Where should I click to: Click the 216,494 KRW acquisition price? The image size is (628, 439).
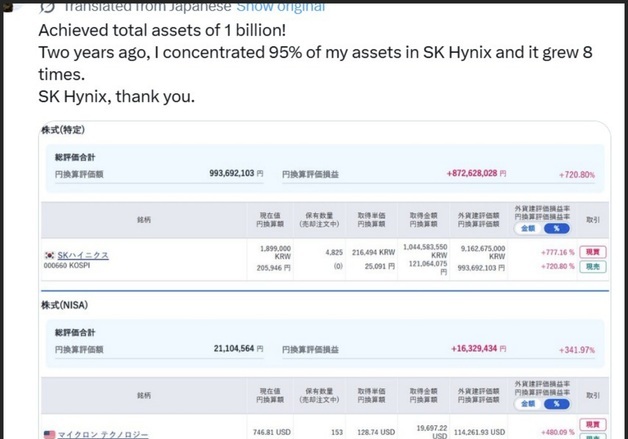point(373,252)
